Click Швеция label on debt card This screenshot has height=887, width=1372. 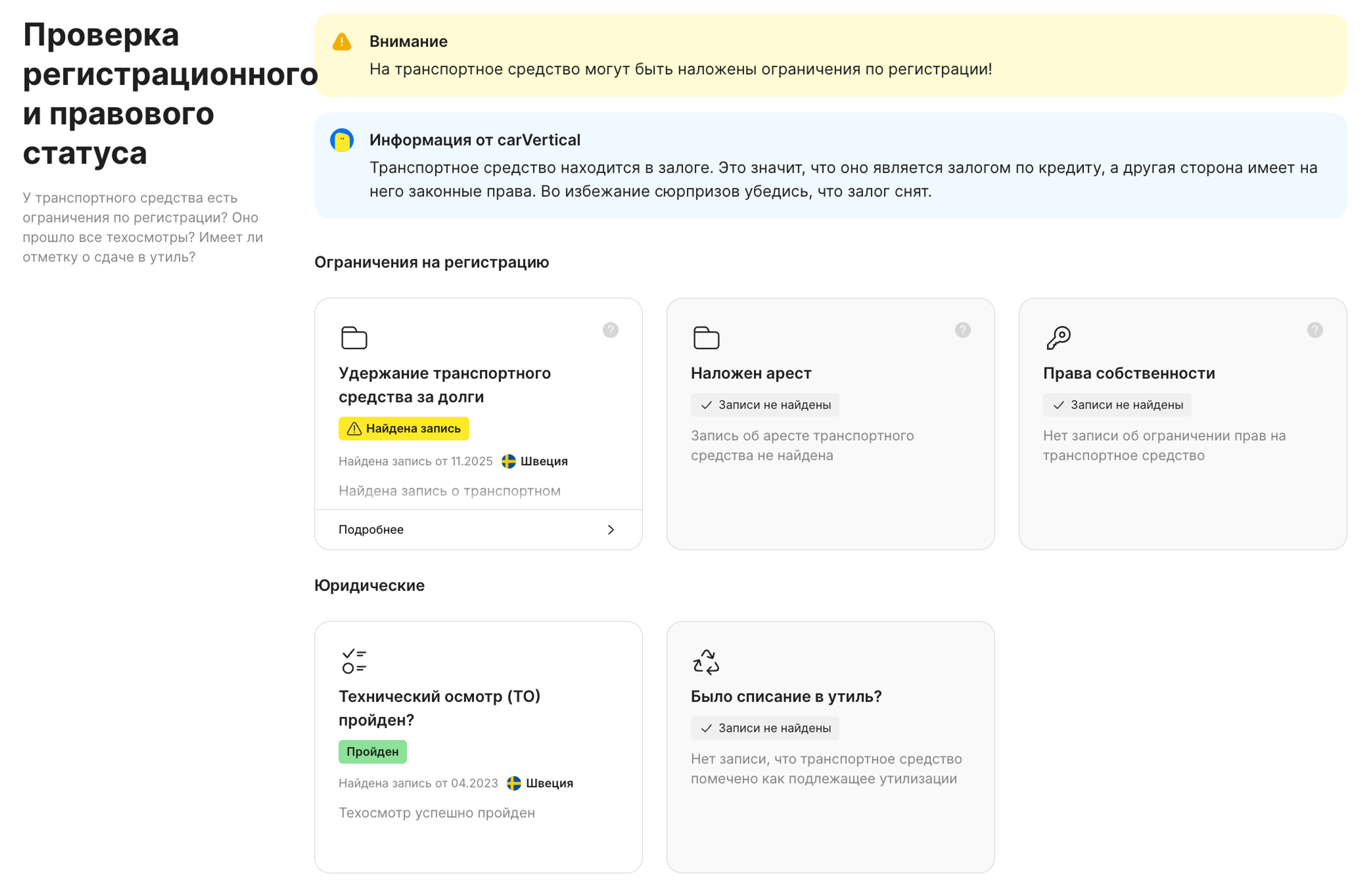click(x=544, y=461)
